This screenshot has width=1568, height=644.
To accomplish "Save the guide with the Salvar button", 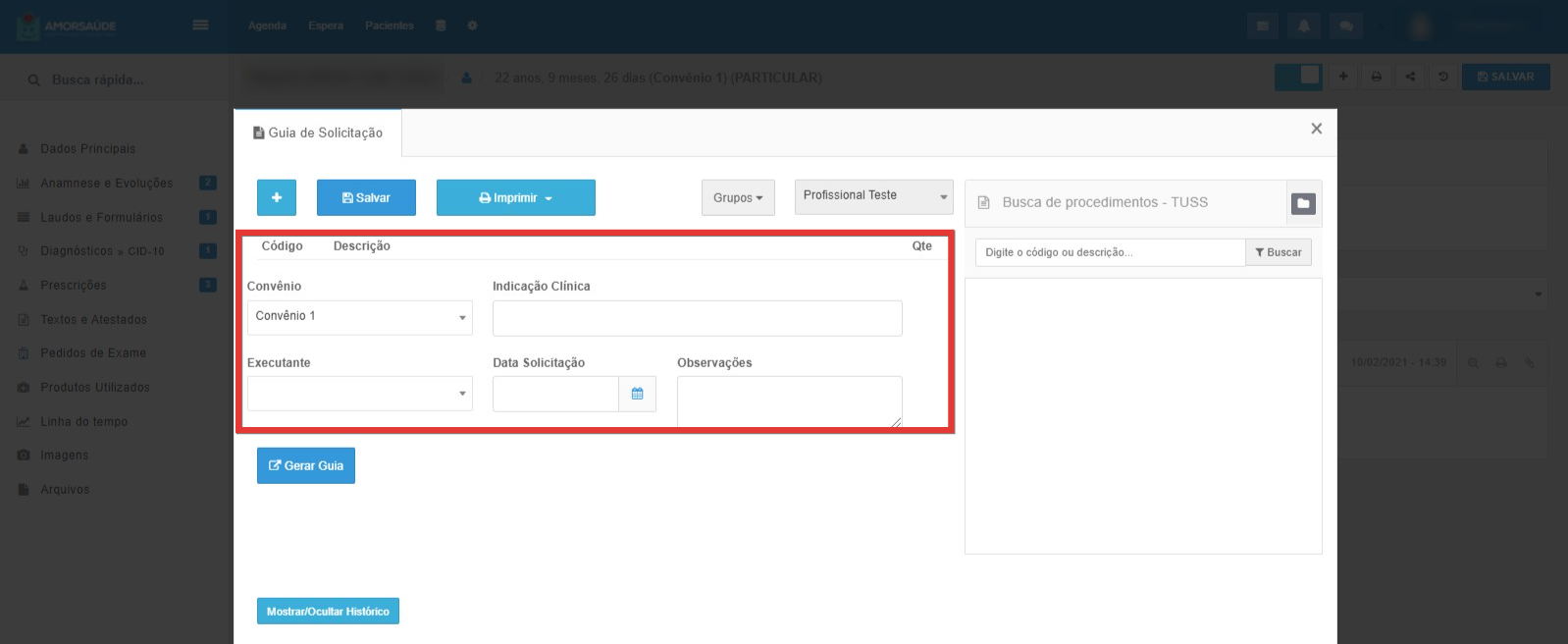I will tap(366, 197).
